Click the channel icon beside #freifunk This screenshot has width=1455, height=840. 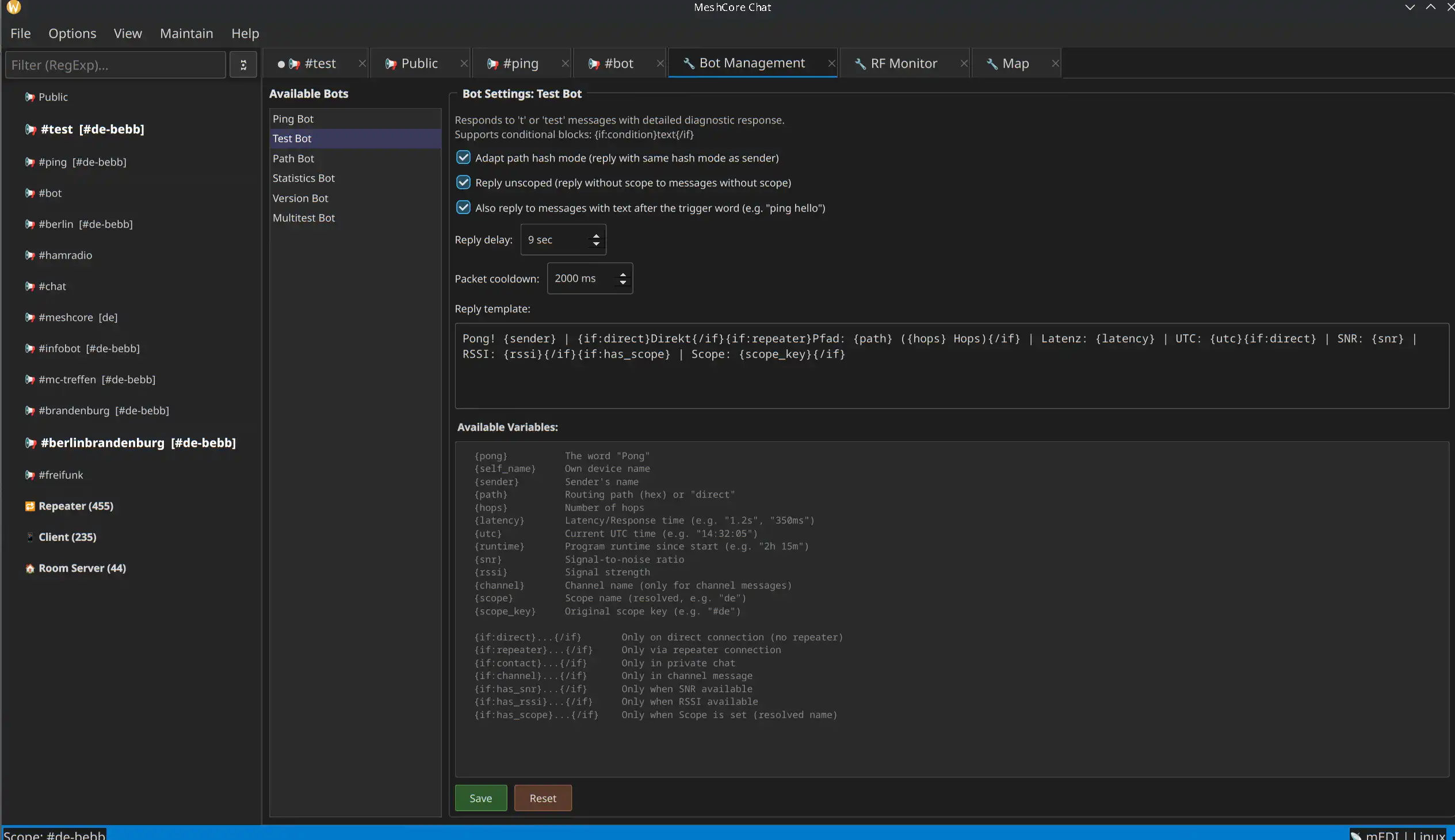point(30,475)
